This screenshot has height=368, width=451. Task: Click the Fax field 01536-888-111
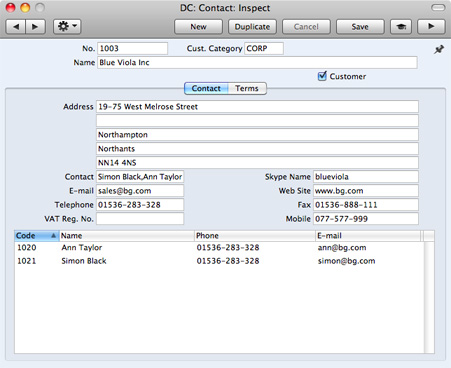pyautogui.click(x=366, y=205)
